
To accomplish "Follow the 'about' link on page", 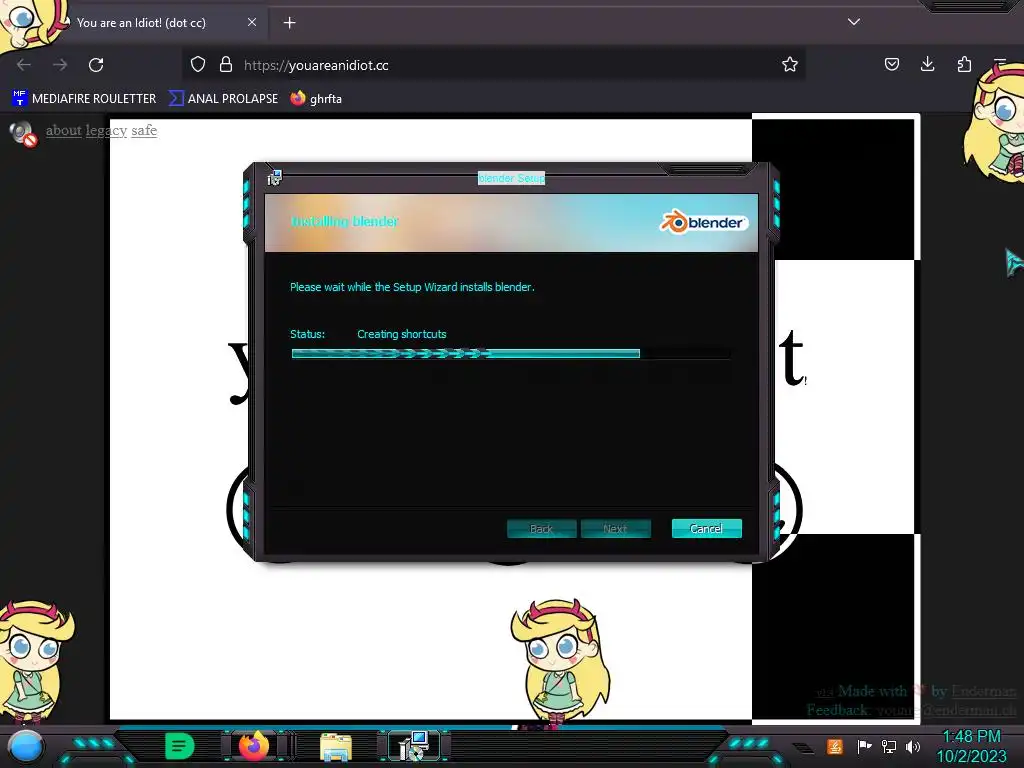I will coord(63,130).
